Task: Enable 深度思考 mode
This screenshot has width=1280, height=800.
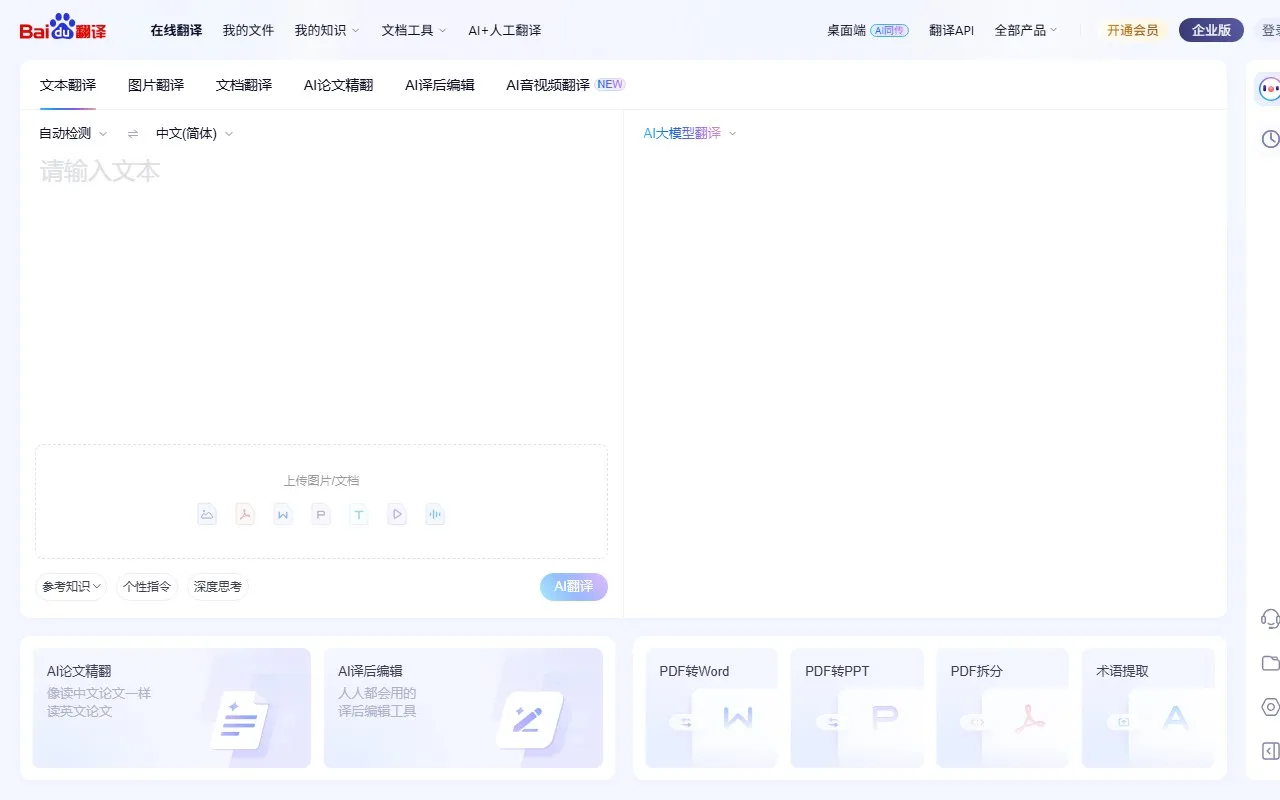Action: (x=217, y=587)
